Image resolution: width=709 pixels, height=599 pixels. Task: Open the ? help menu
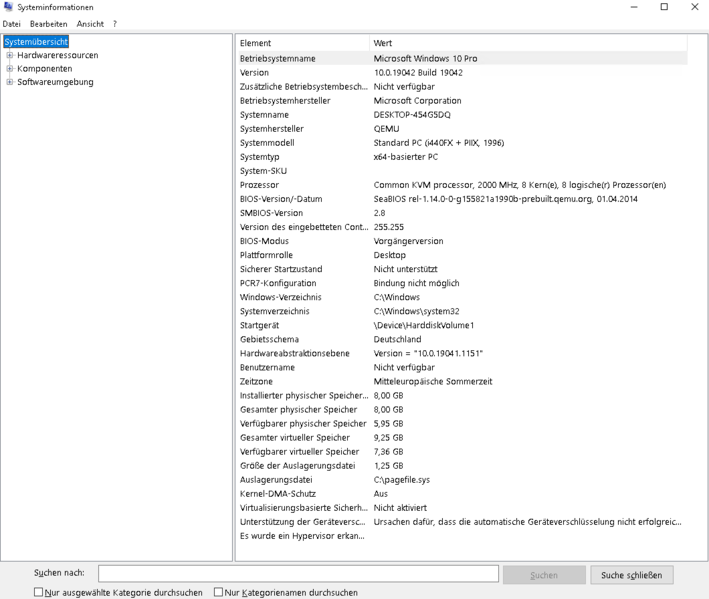point(115,23)
